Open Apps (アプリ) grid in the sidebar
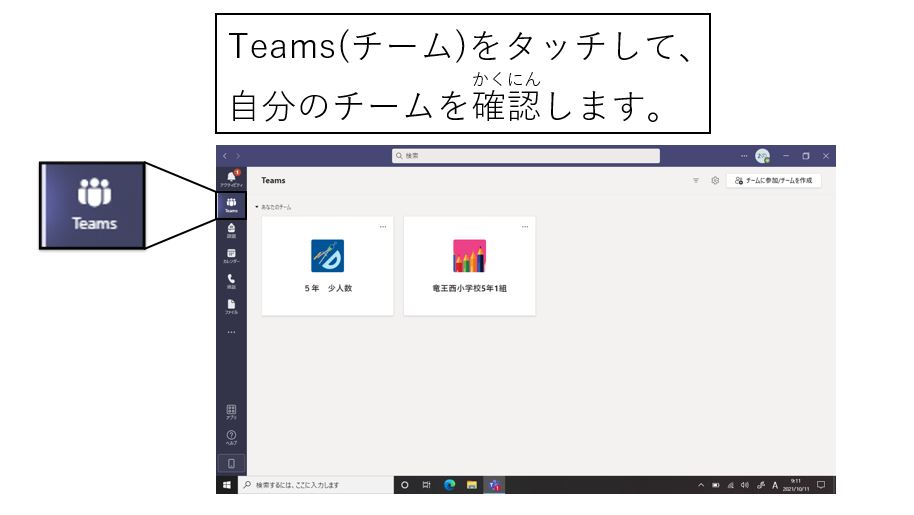This screenshot has width=914, height=515. pyautogui.click(x=231, y=412)
